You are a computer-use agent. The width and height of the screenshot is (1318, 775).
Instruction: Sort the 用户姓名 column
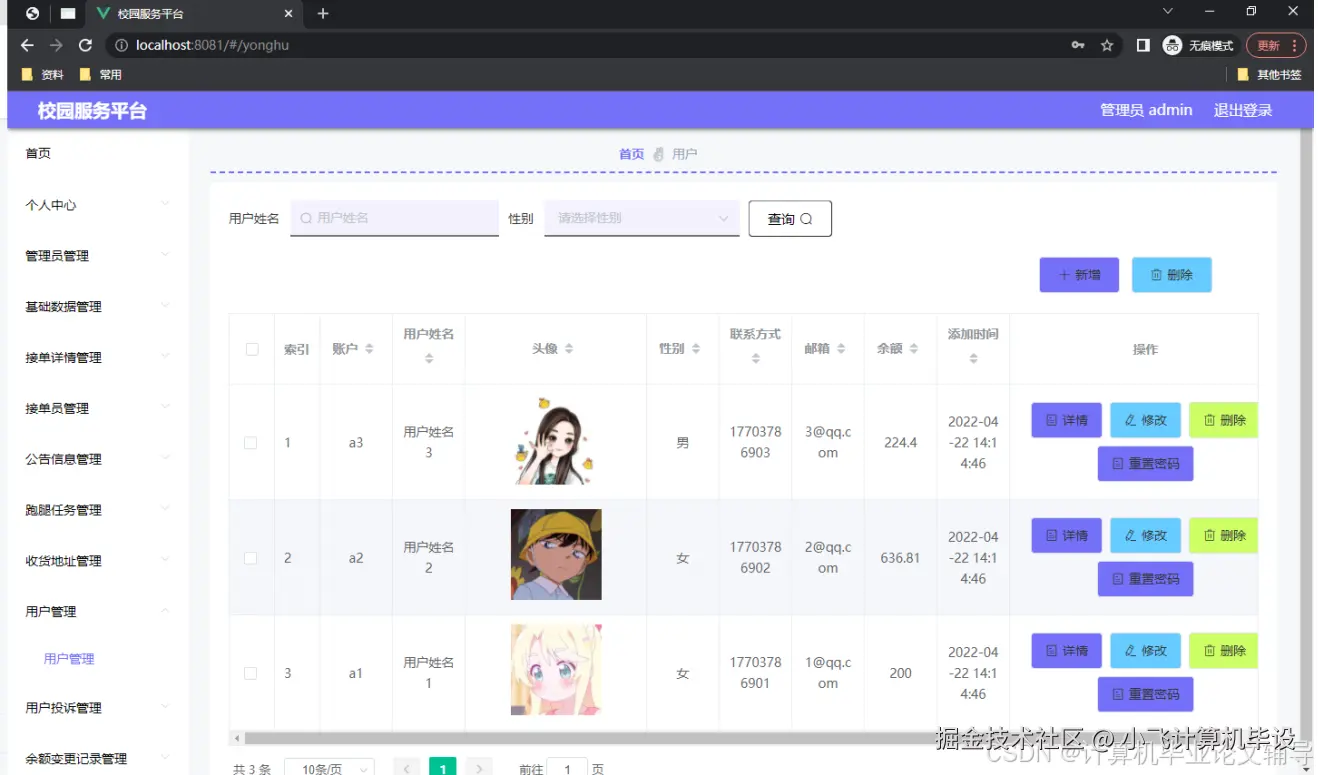click(429, 358)
